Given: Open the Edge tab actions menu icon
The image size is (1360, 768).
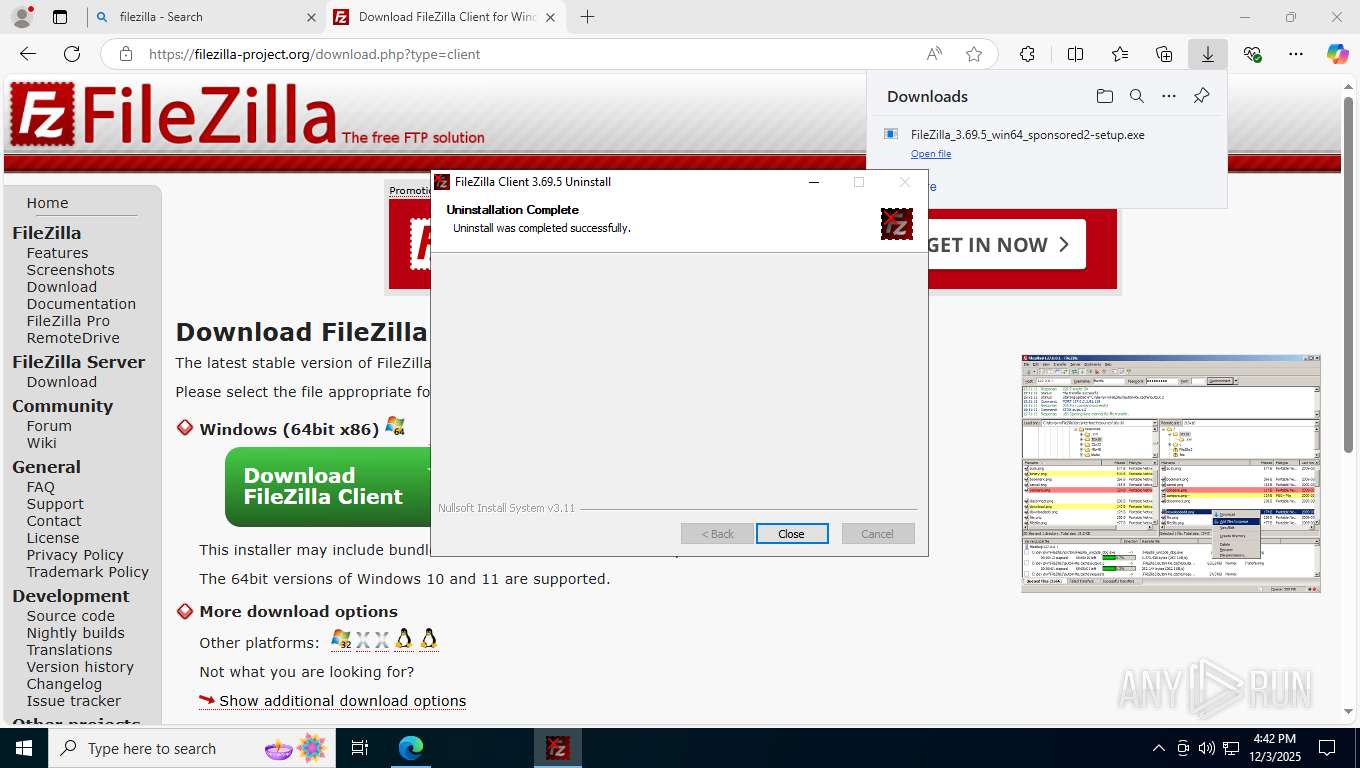Looking at the screenshot, I should pos(60,17).
